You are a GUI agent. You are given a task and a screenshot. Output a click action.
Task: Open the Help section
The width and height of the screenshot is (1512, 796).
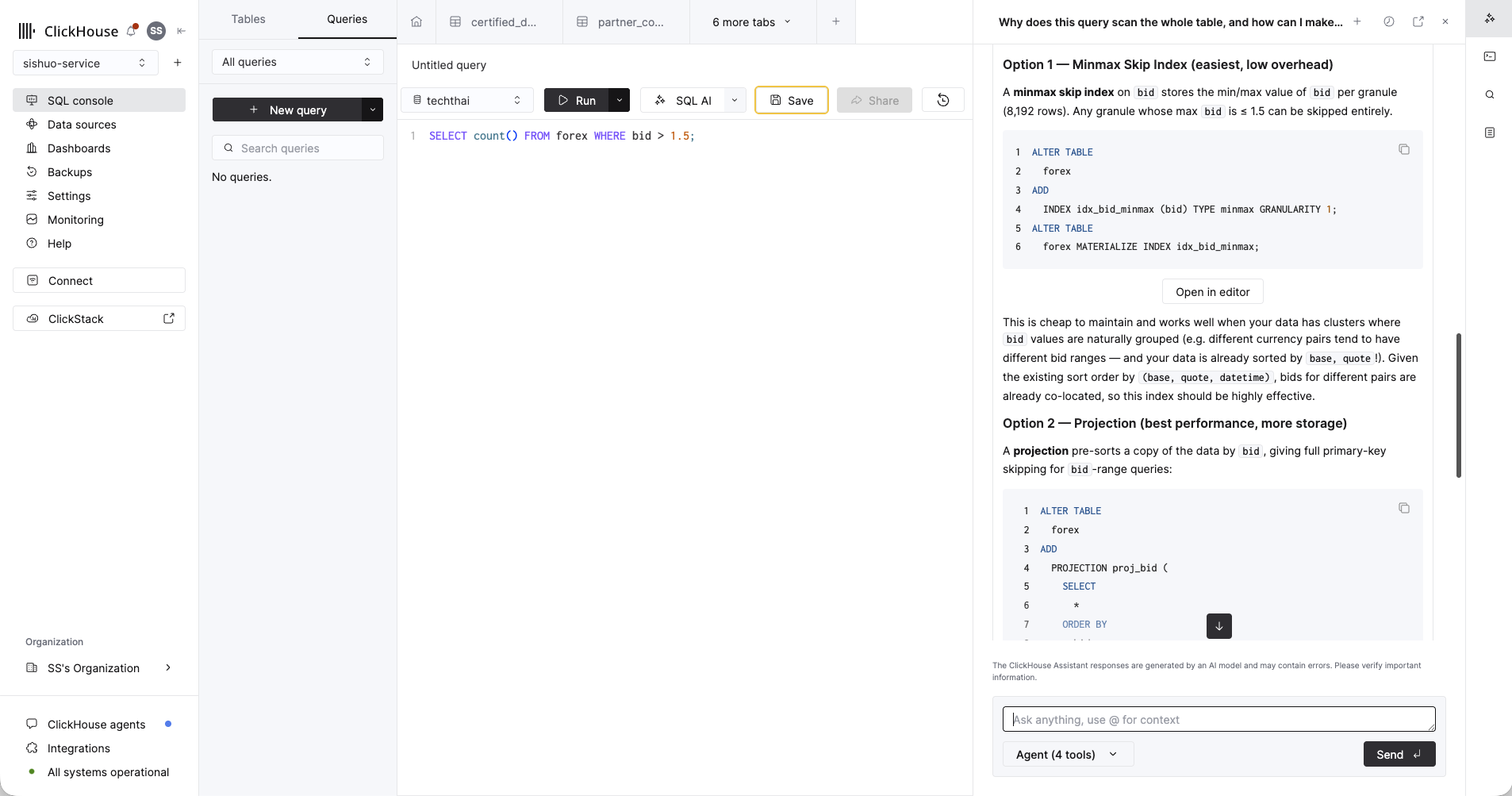(99, 243)
